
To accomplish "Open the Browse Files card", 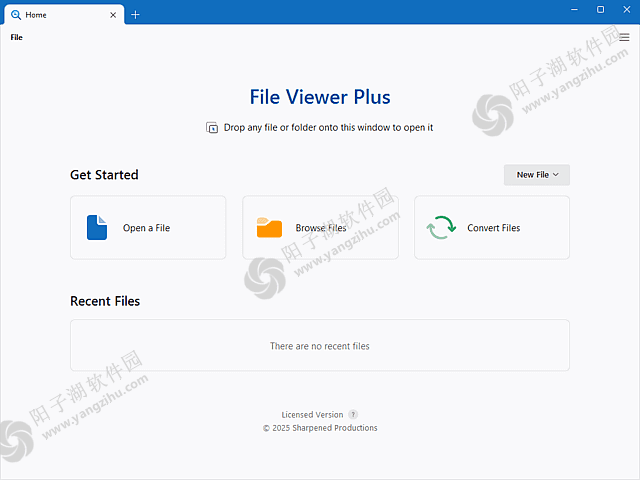I will pos(320,227).
